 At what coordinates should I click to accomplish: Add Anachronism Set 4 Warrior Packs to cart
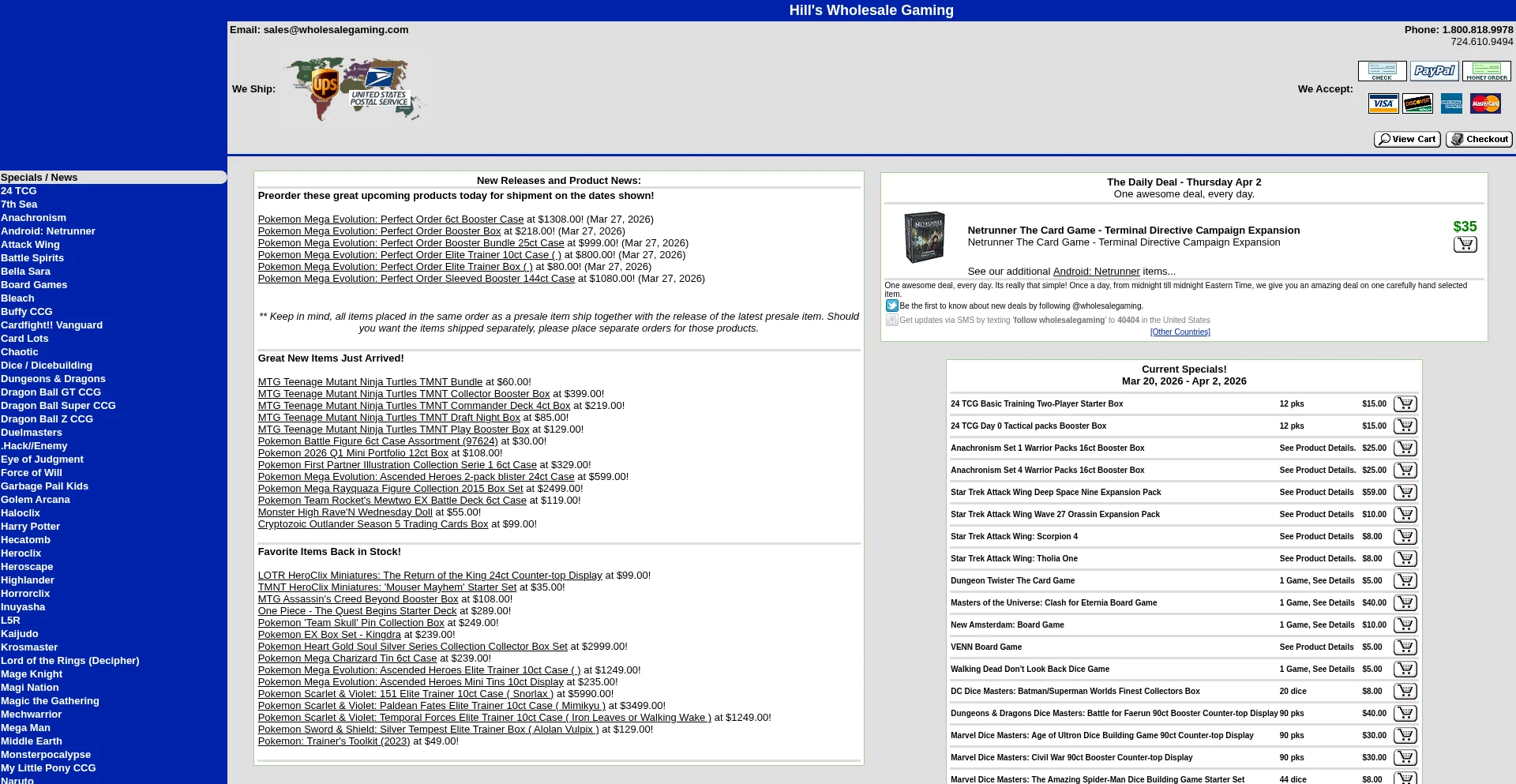(x=1405, y=471)
